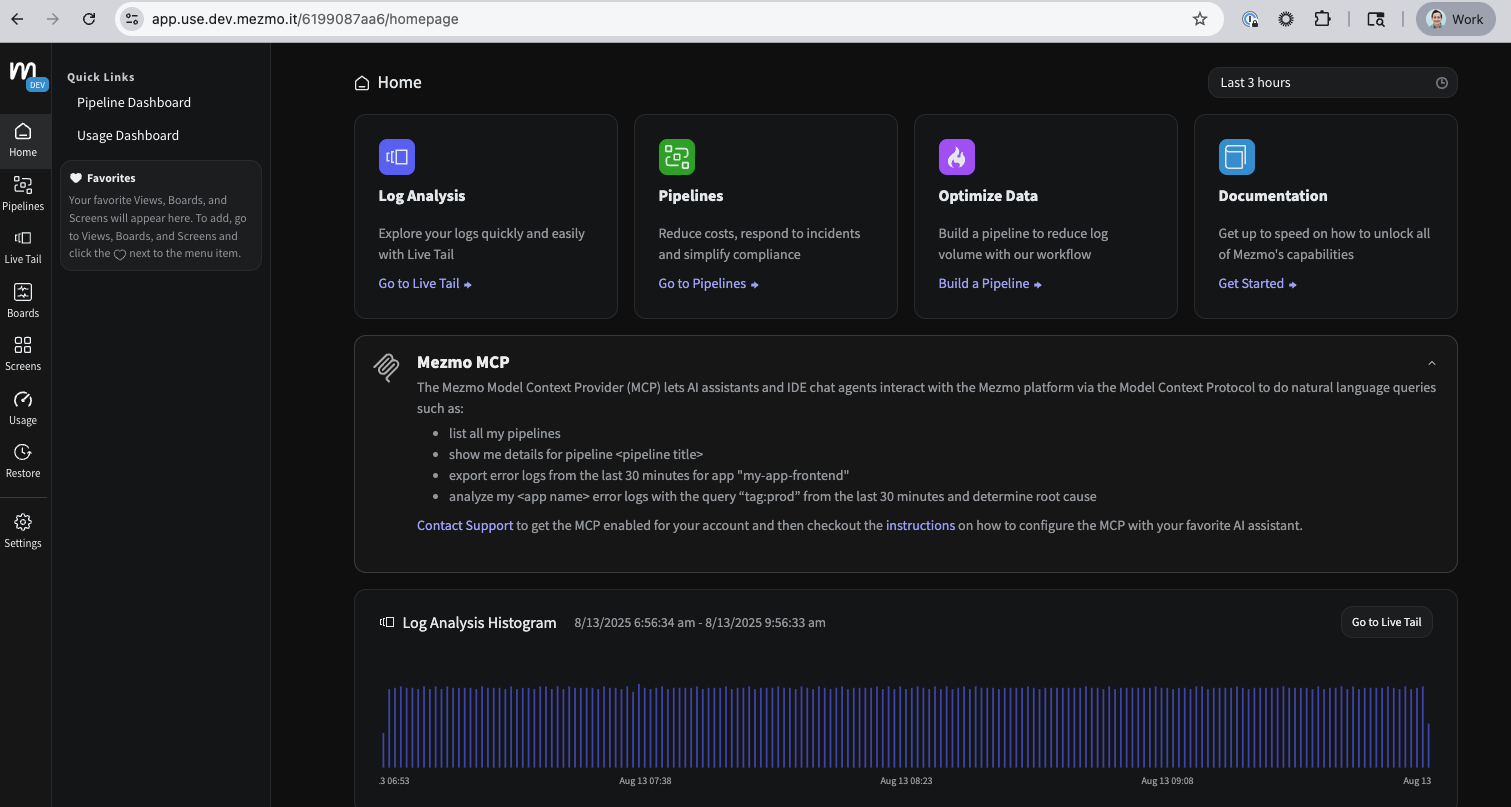Click the home icon beside Home heading
Viewport: 1511px width, 807px height.
[x=362, y=83]
